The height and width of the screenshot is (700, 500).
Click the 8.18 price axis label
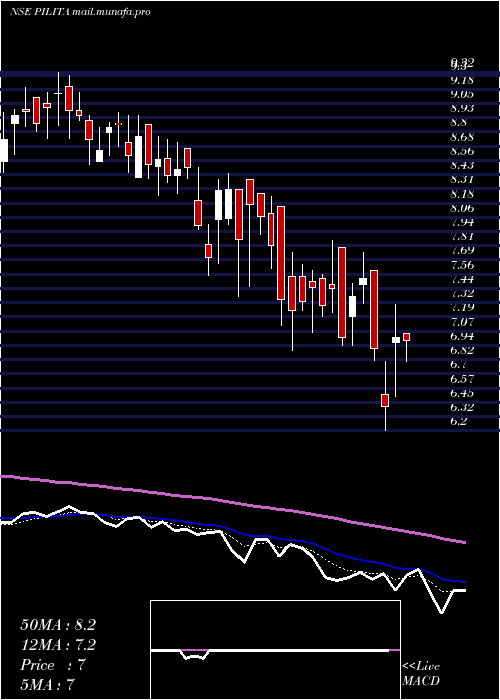coord(462,194)
